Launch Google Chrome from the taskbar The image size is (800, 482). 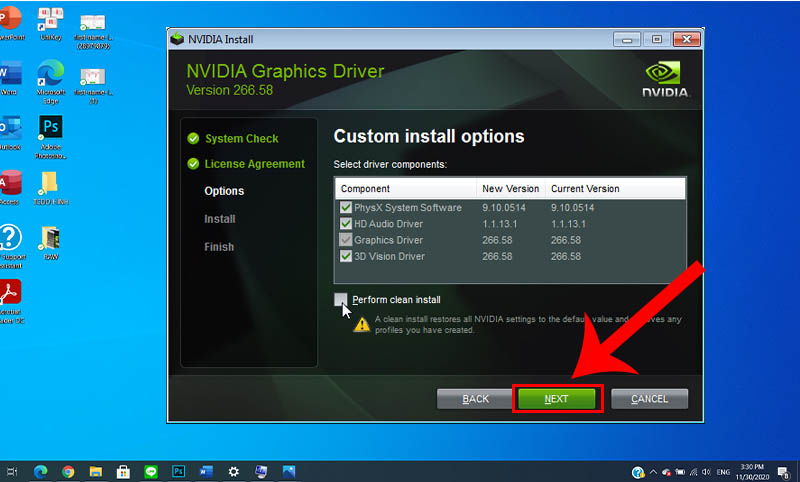(68, 472)
